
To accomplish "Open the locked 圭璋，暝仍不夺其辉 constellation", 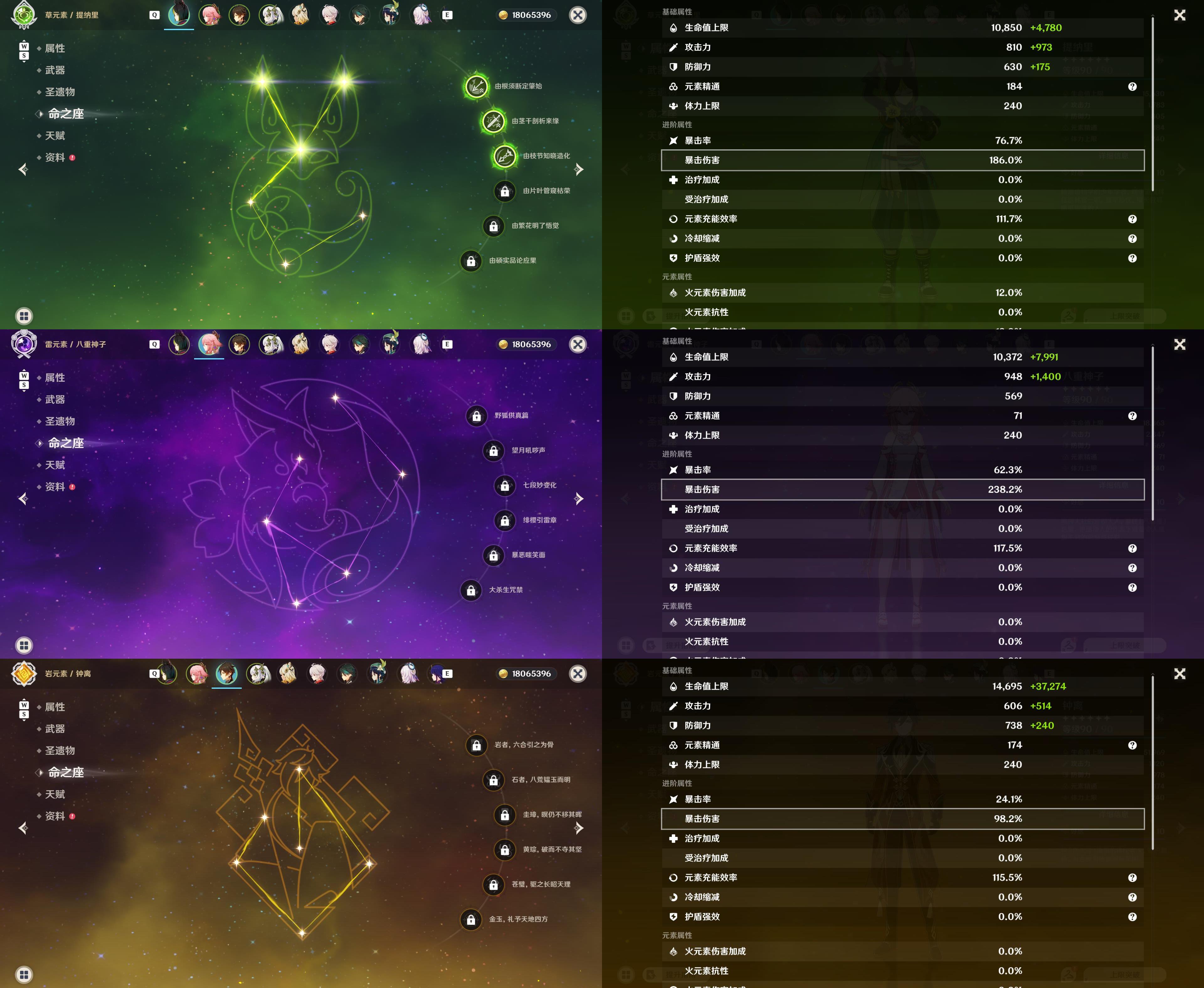I will pos(505,815).
